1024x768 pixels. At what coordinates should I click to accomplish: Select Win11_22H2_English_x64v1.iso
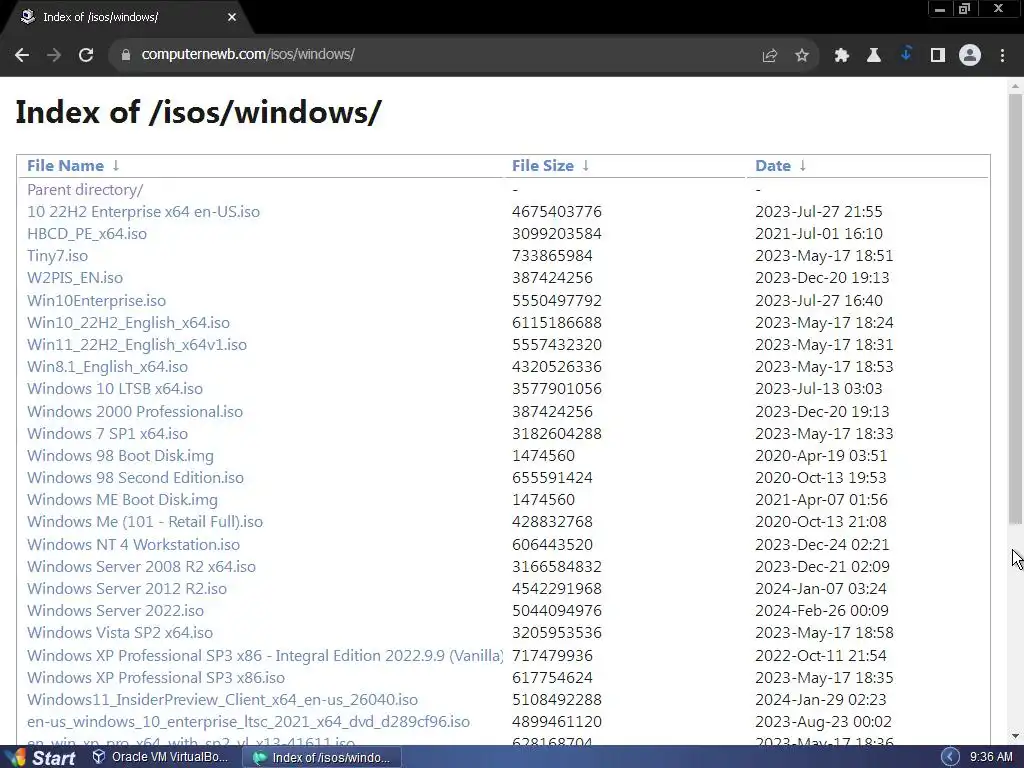pyautogui.click(x=137, y=344)
